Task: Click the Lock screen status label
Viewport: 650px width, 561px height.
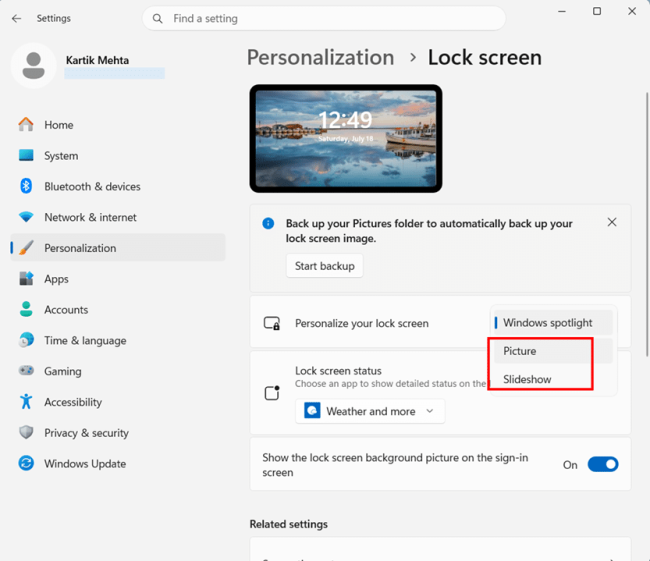Action: coord(338,371)
